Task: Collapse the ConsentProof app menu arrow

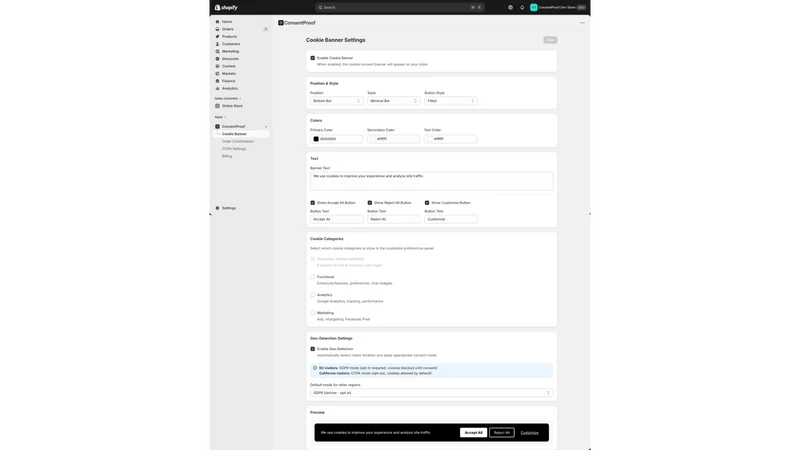Action: (266, 127)
